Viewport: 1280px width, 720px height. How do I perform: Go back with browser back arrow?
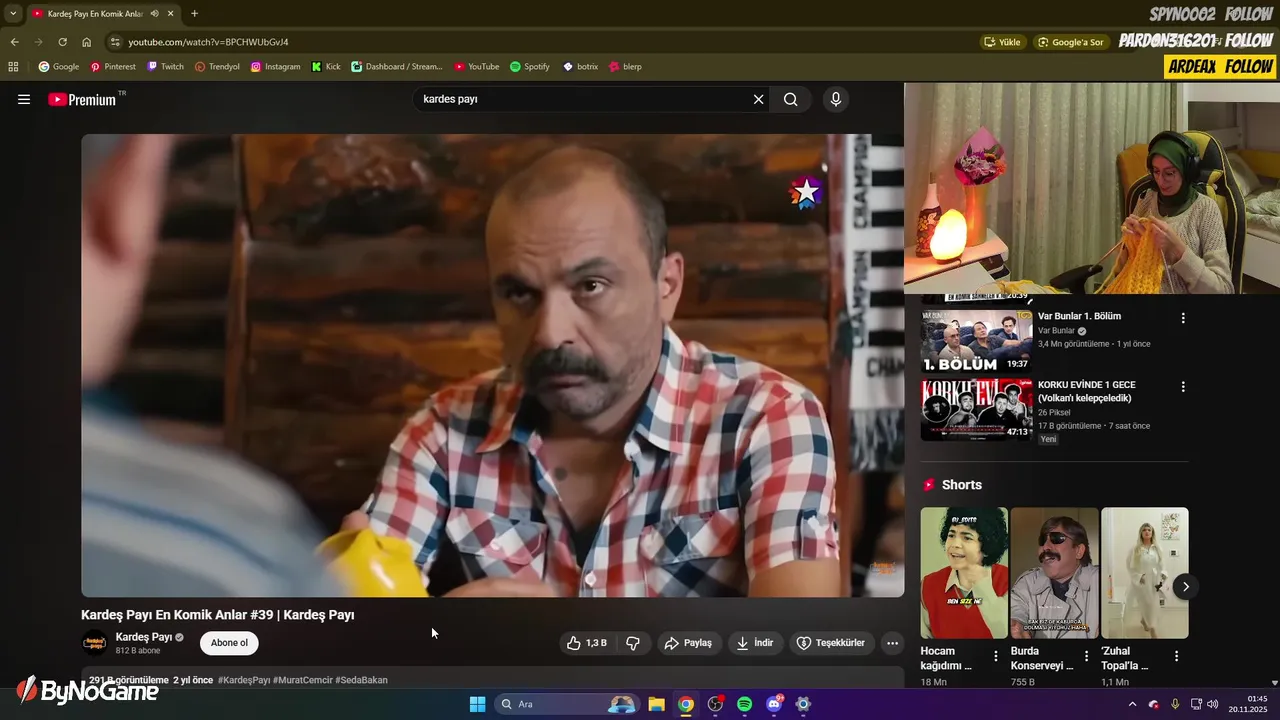tap(14, 42)
